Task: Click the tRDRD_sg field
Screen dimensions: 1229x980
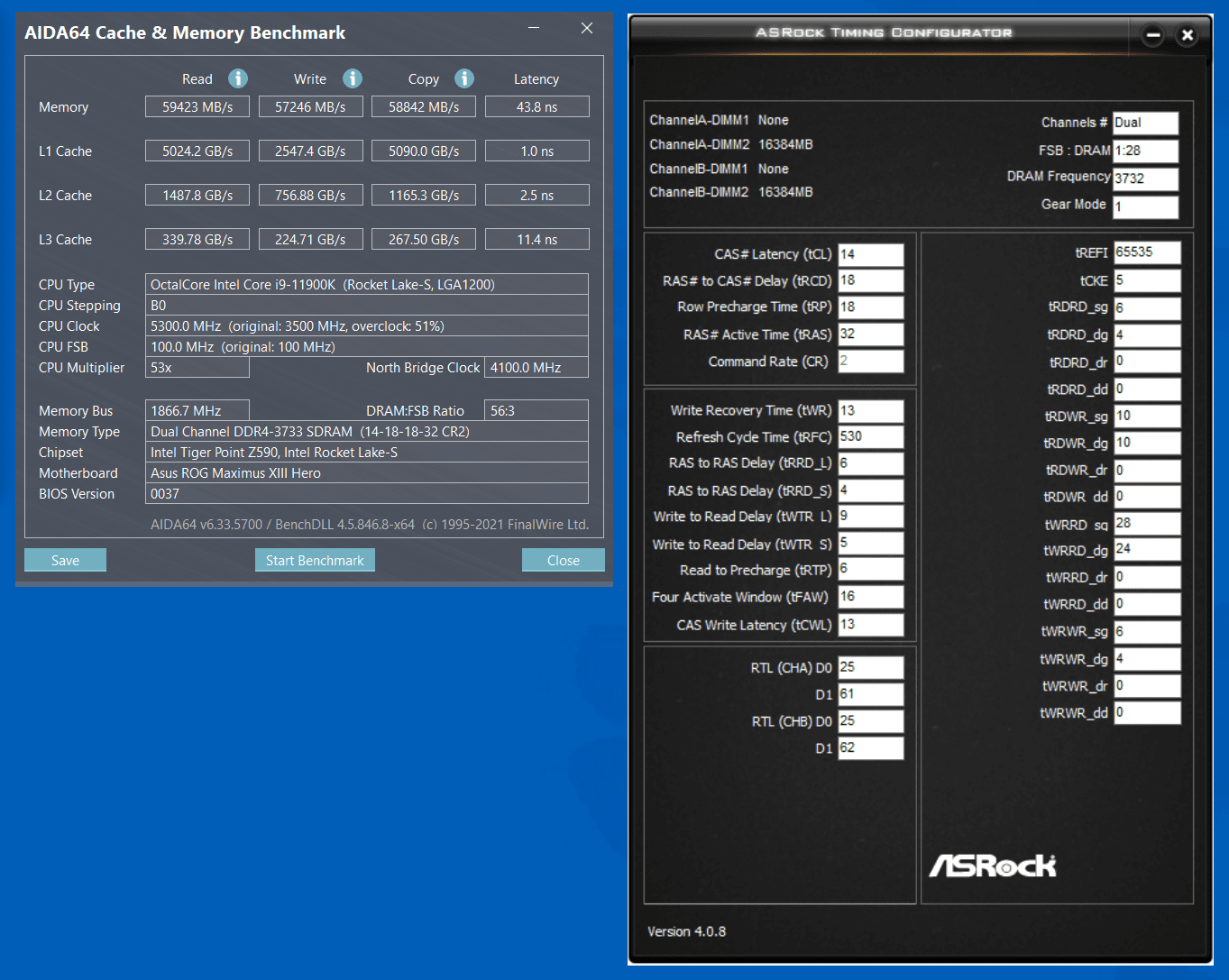Action: 1147,308
